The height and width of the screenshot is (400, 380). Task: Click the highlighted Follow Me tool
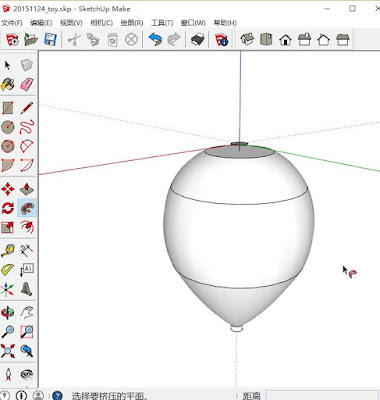coord(27,208)
